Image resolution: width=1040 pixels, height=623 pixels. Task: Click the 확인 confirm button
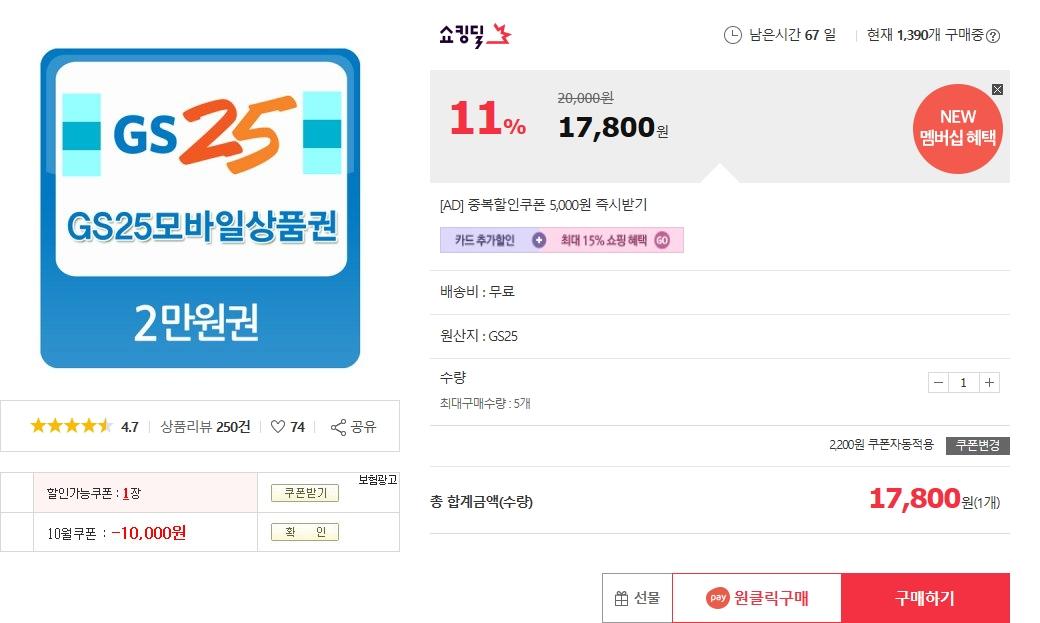click(x=304, y=532)
